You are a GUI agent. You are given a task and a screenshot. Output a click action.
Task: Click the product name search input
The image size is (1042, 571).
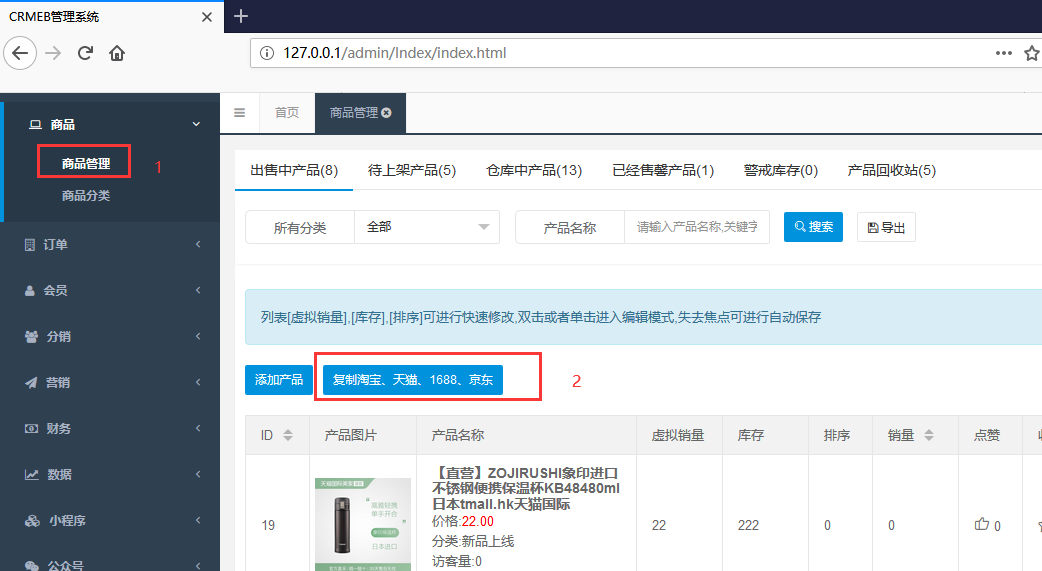696,227
